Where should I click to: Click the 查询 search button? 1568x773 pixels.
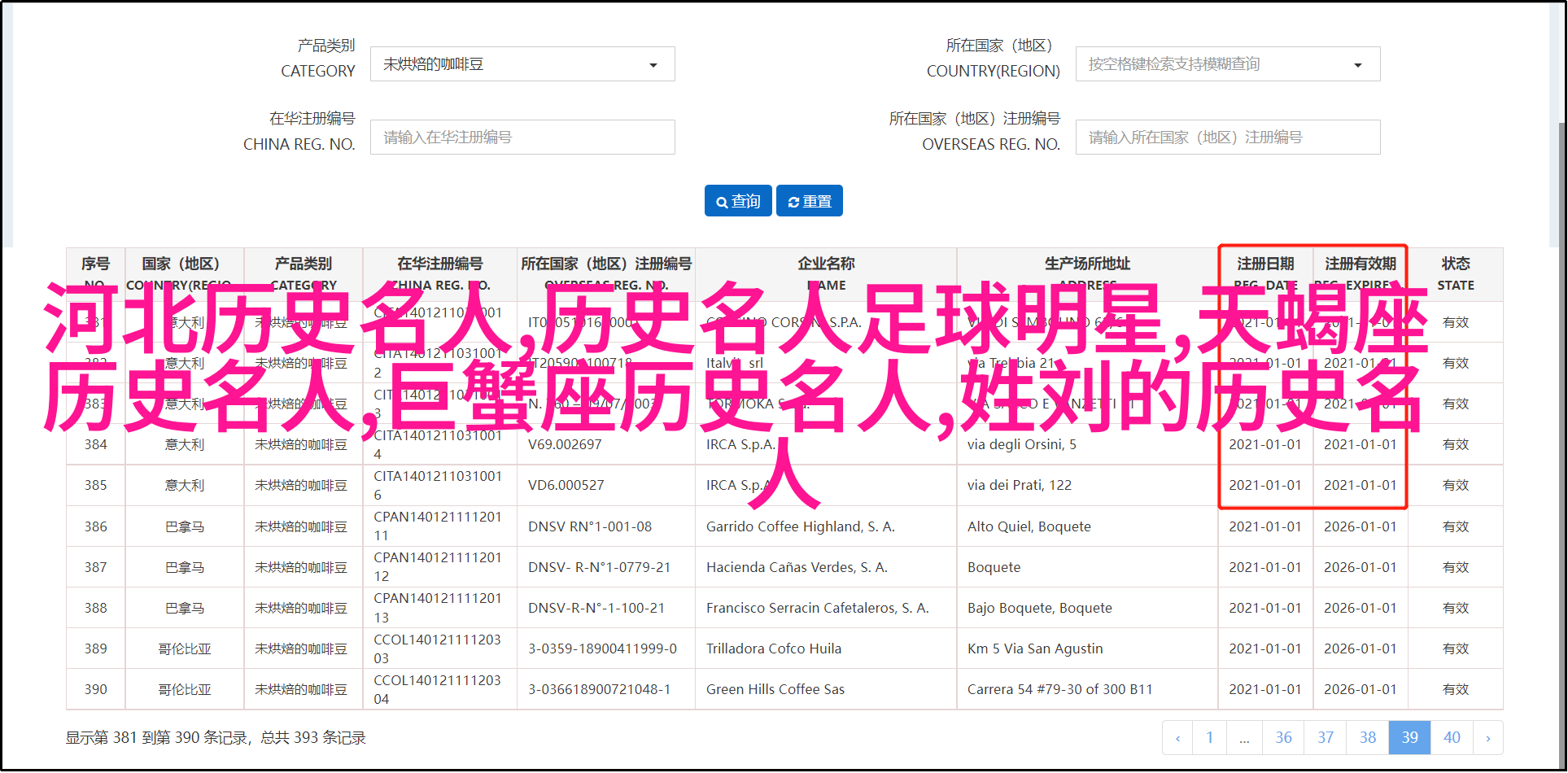click(x=738, y=201)
